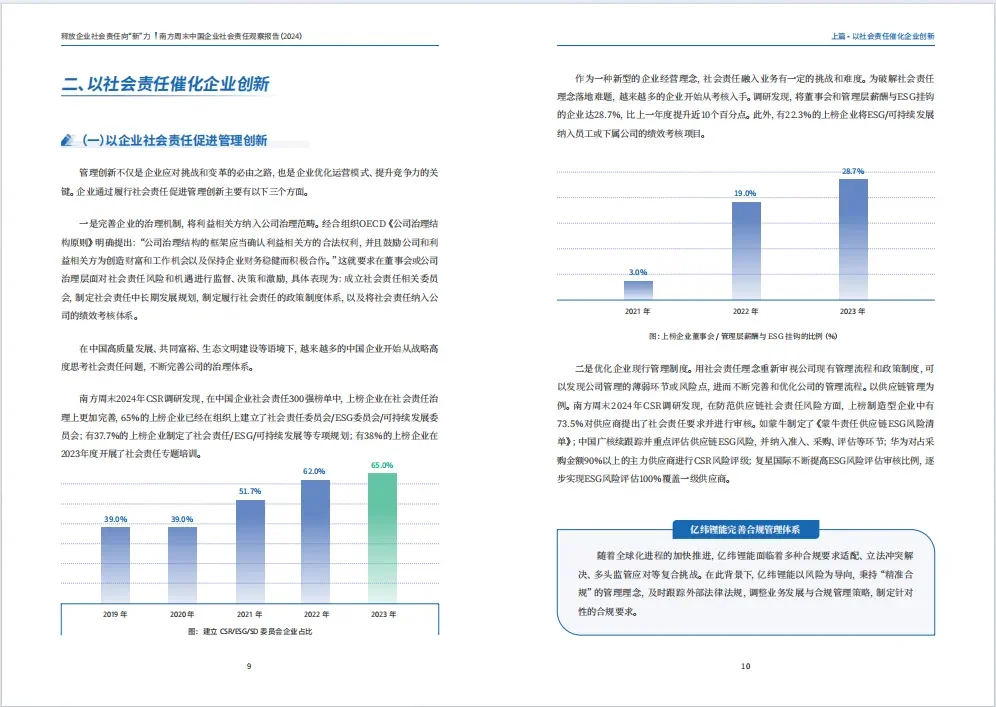Image resolution: width=996 pixels, height=707 pixels.
Task: Click the 19.0% bar in the ESG pay chart
Action: pyautogui.click(x=746, y=250)
